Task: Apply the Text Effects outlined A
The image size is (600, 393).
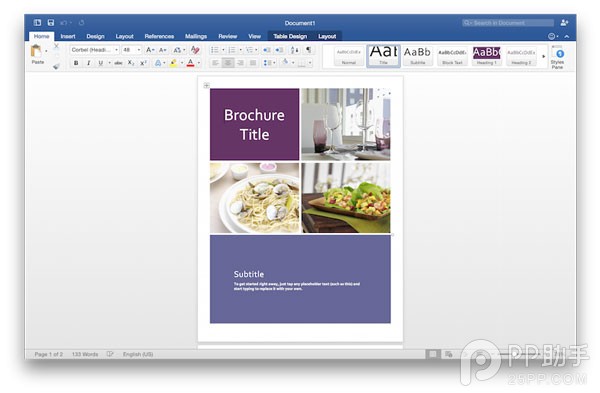Action: click(x=158, y=63)
